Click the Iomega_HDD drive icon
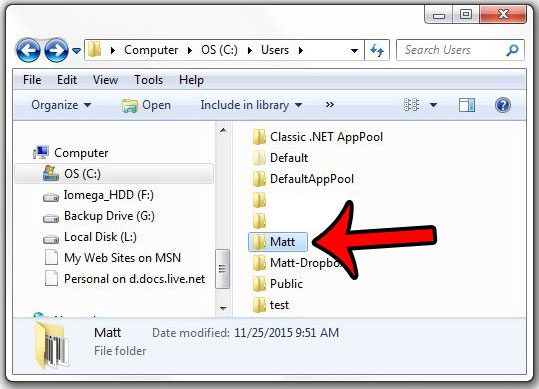Screen dimensions: 539x389 pos(51,197)
